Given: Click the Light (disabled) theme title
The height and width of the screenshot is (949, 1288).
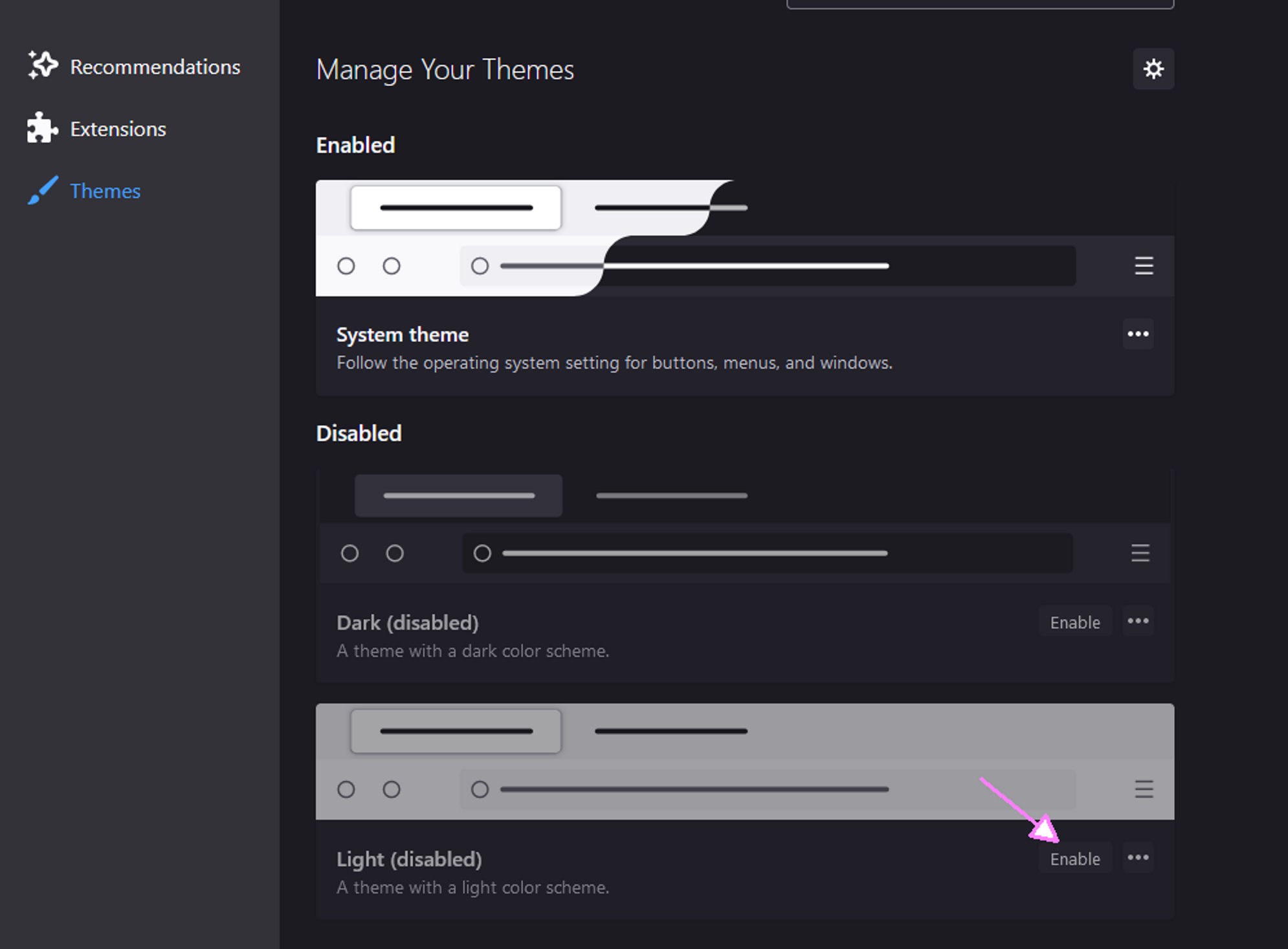Looking at the screenshot, I should tap(408, 859).
